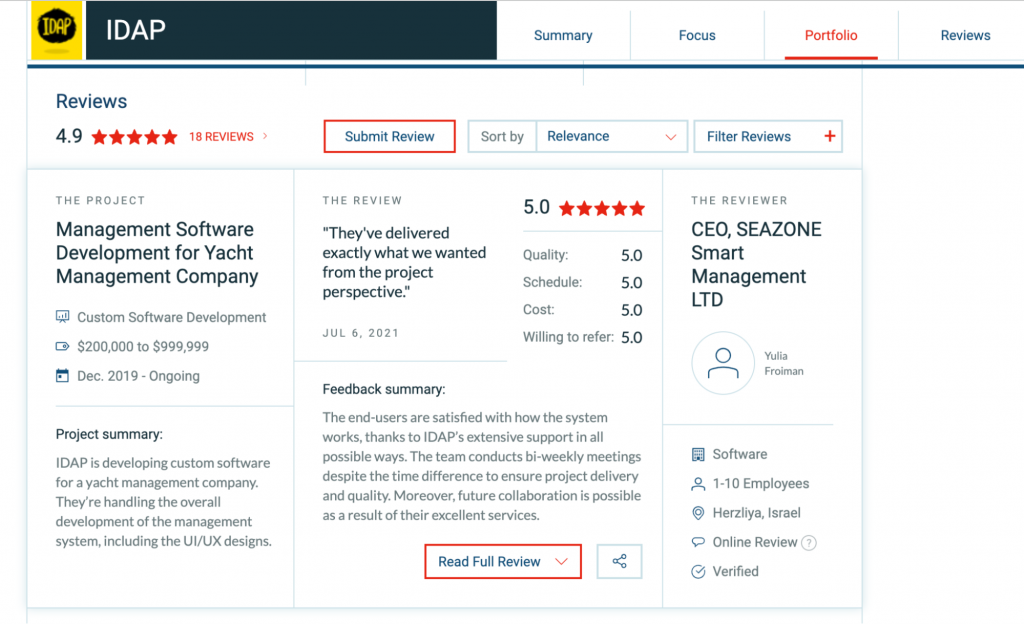Open the 18 REVIEWS link
This screenshot has height=624, width=1024.
(x=221, y=136)
